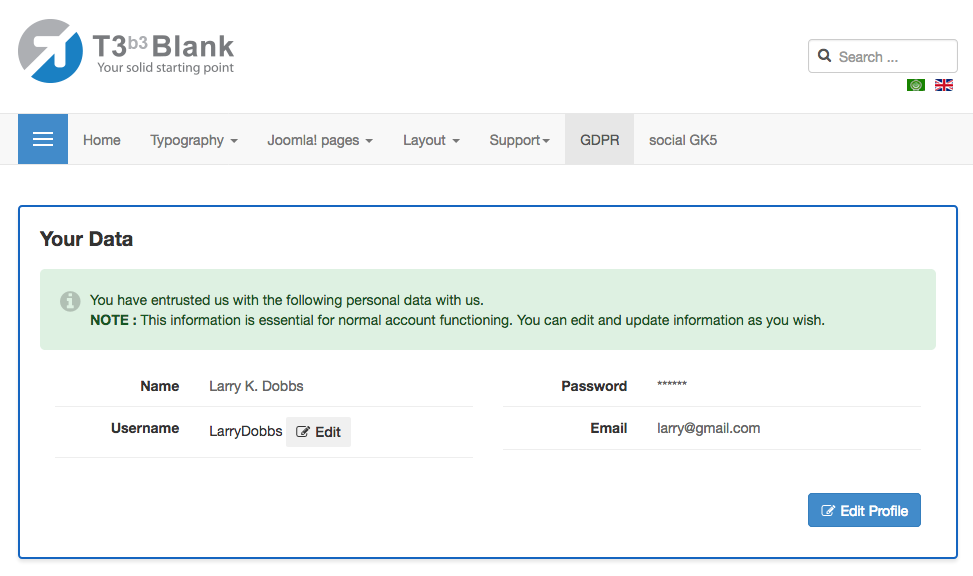Open the hamburger off-canvas menu
The width and height of the screenshot is (973, 576).
[43, 139]
